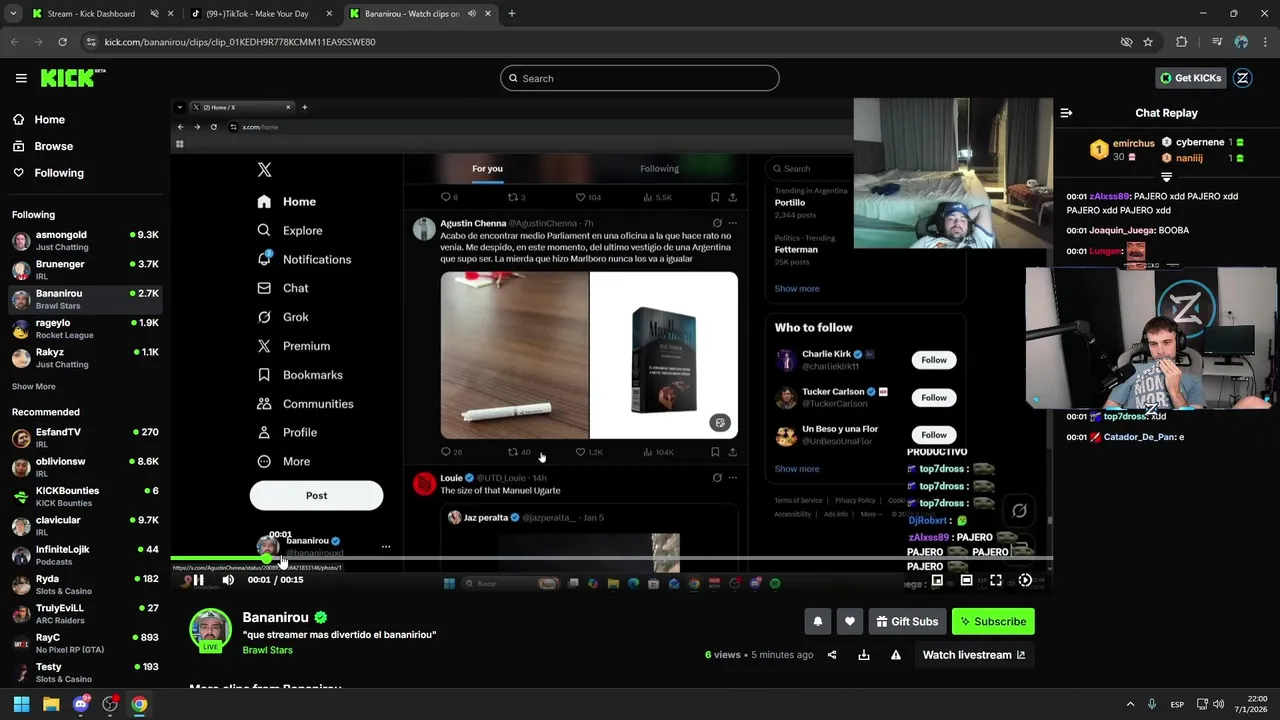1280x720 pixels.
Task: Collapse the Chat Replay panel
Action: pos(1066,113)
